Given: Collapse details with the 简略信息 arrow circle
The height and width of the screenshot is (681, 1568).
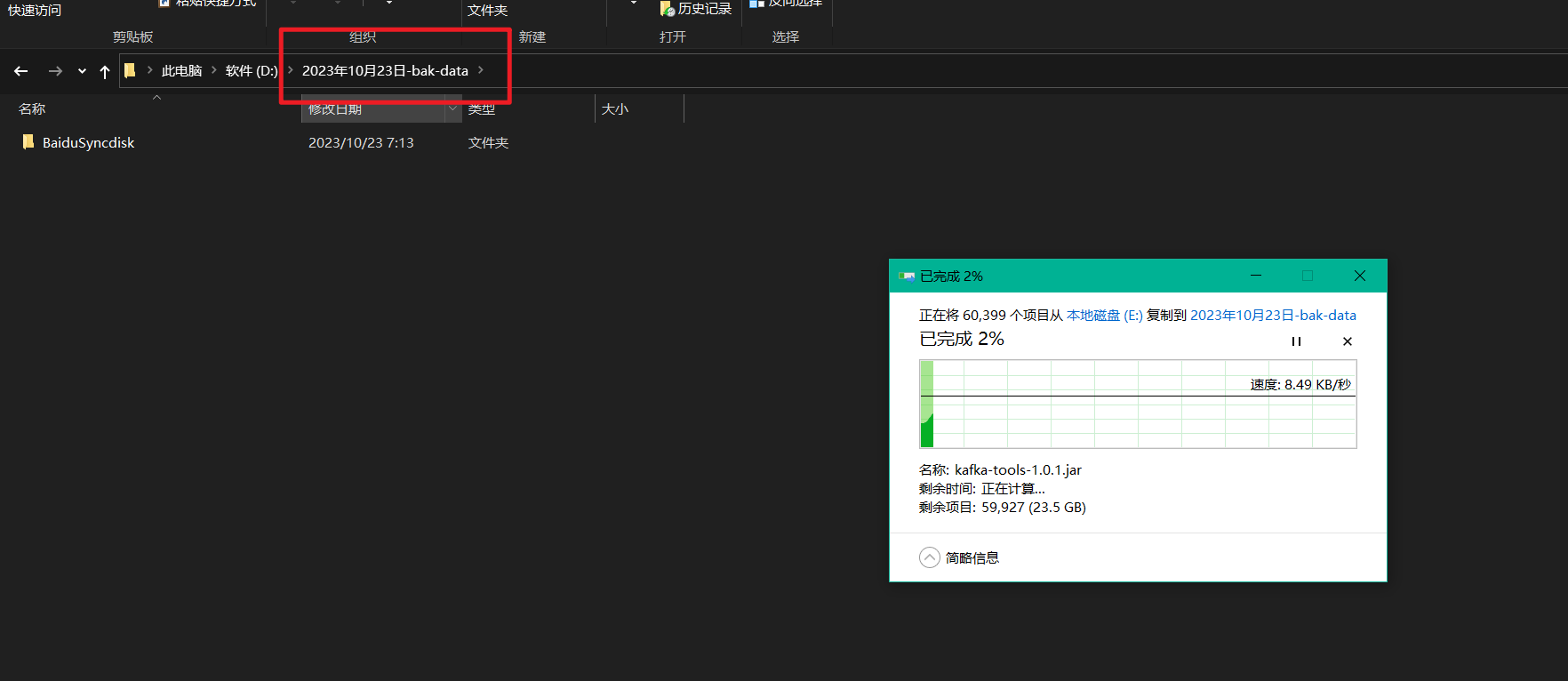Looking at the screenshot, I should pyautogui.click(x=930, y=557).
